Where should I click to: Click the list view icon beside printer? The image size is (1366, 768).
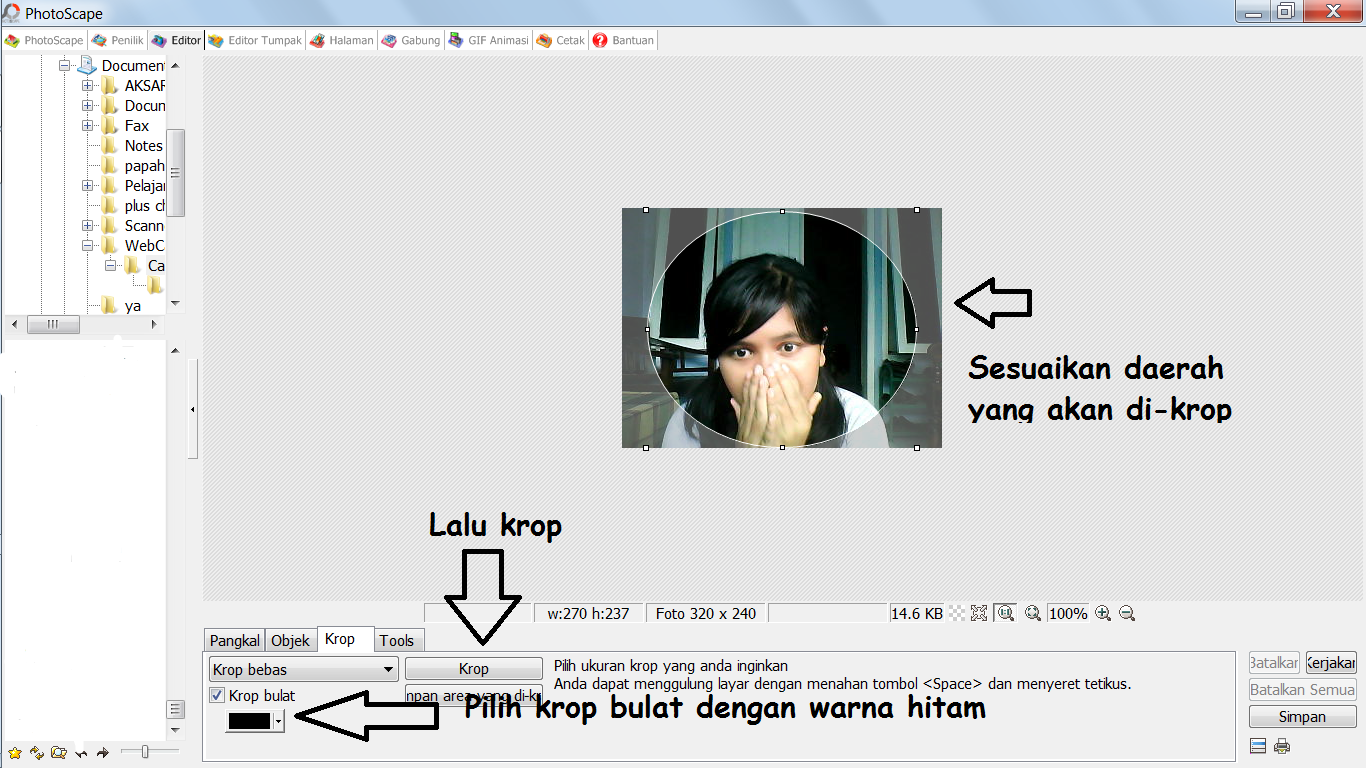pos(1258,746)
